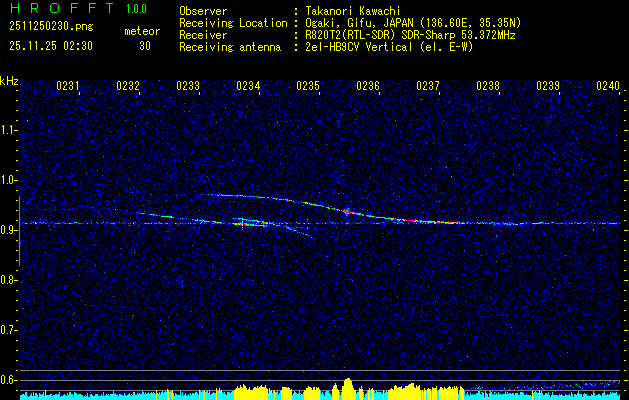Click the Receiving Location label
Viewport: 629px width, 400px height.
[x=233, y=23]
